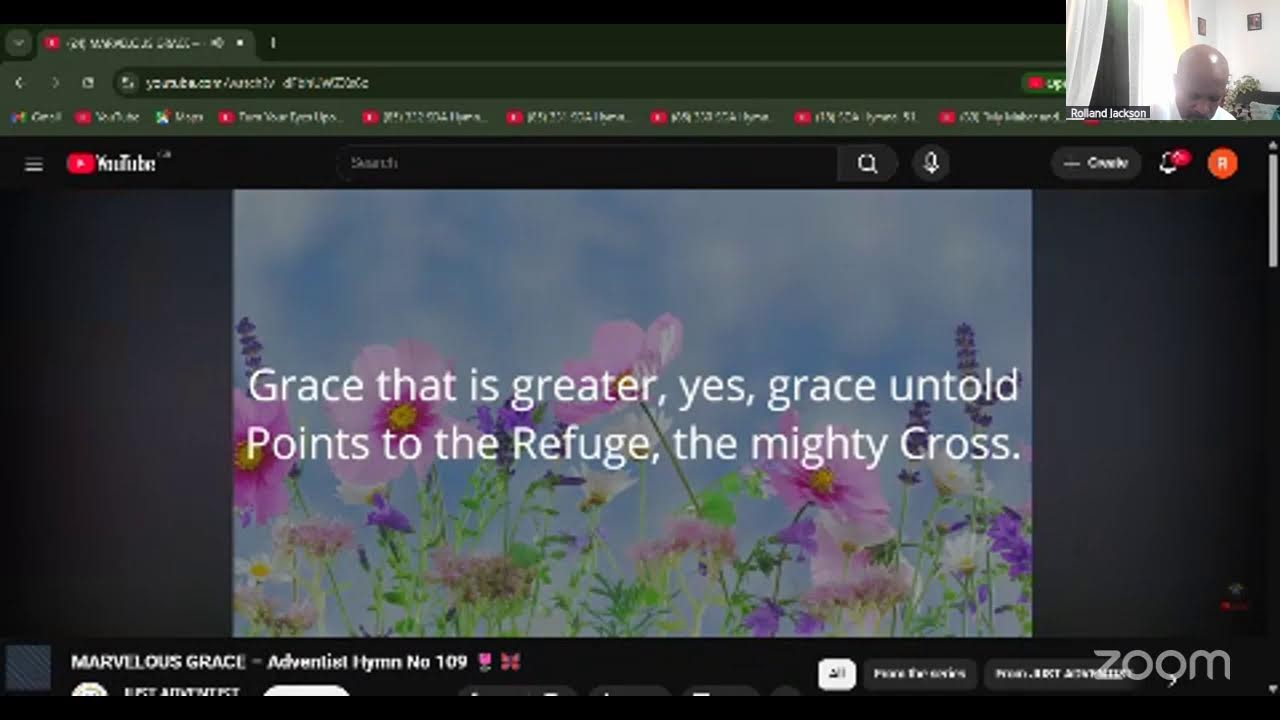Viewport: 1280px width, 720px height.
Task: Go to YouTube home via the logo
Action: 111,163
